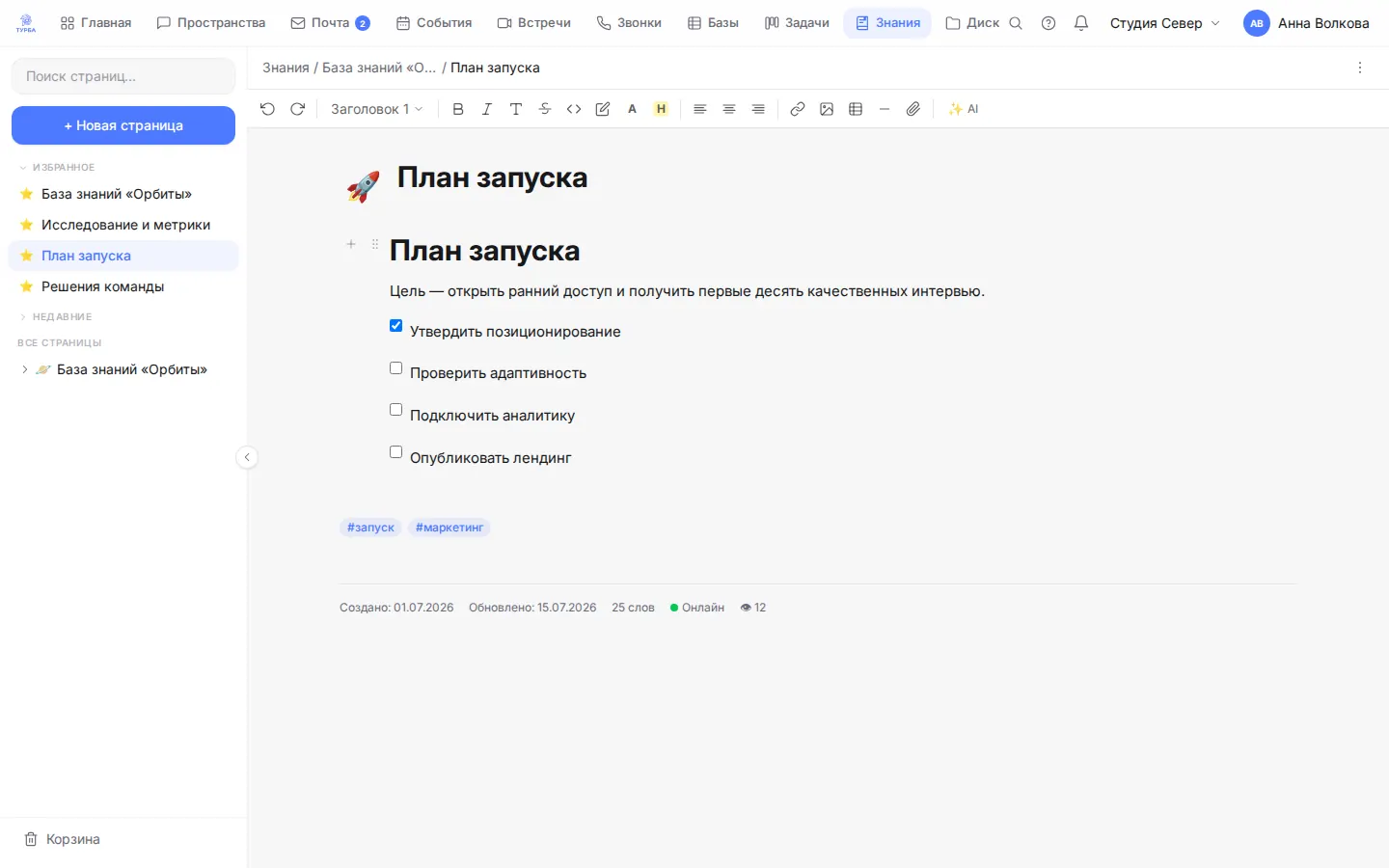This screenshot has height=868, width=1389.
Task: Open Анна Волкова profile avatar
Action: coord(1257,23)
